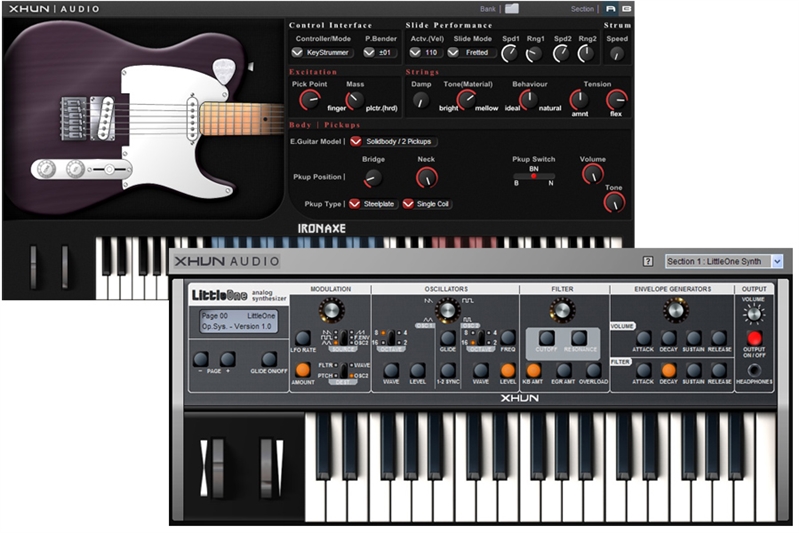Switch to Section A button
Image resolution: width=799 pixels, height=533 pixels.
pyautogui.click(x=610, y=9)
